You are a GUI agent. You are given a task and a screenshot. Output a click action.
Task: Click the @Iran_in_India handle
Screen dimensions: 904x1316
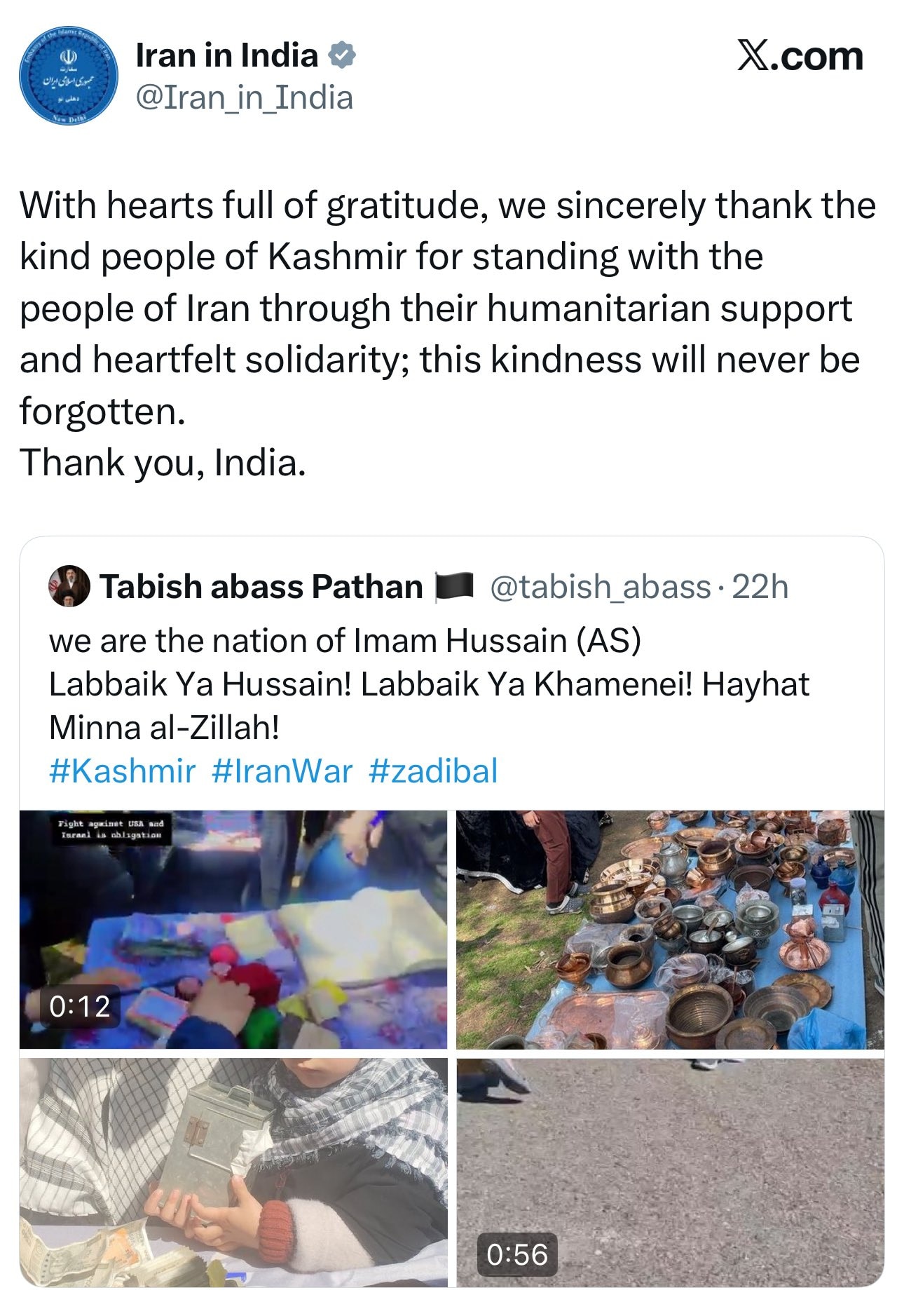(x=244, y=97)
